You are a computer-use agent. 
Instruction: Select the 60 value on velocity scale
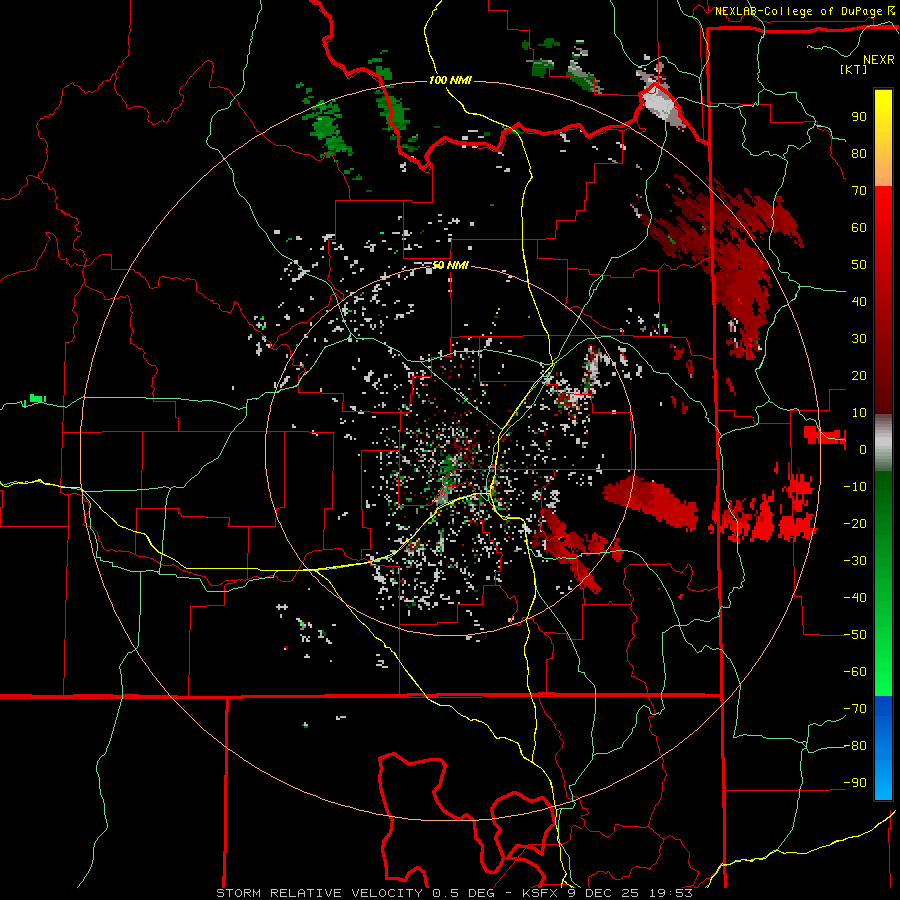tap(859, 228)
